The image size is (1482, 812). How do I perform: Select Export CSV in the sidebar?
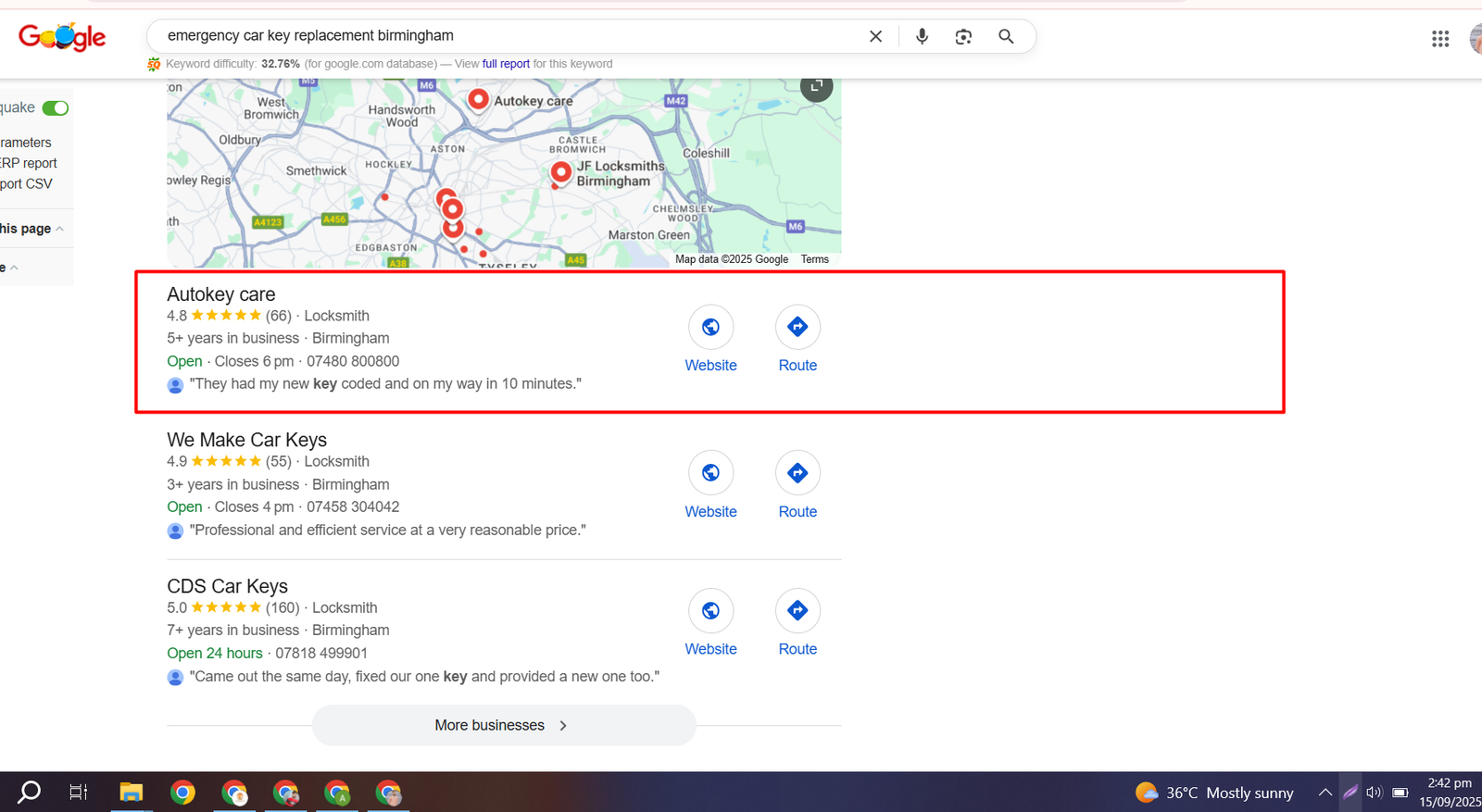pyautogui.click(x=26, y=183)
